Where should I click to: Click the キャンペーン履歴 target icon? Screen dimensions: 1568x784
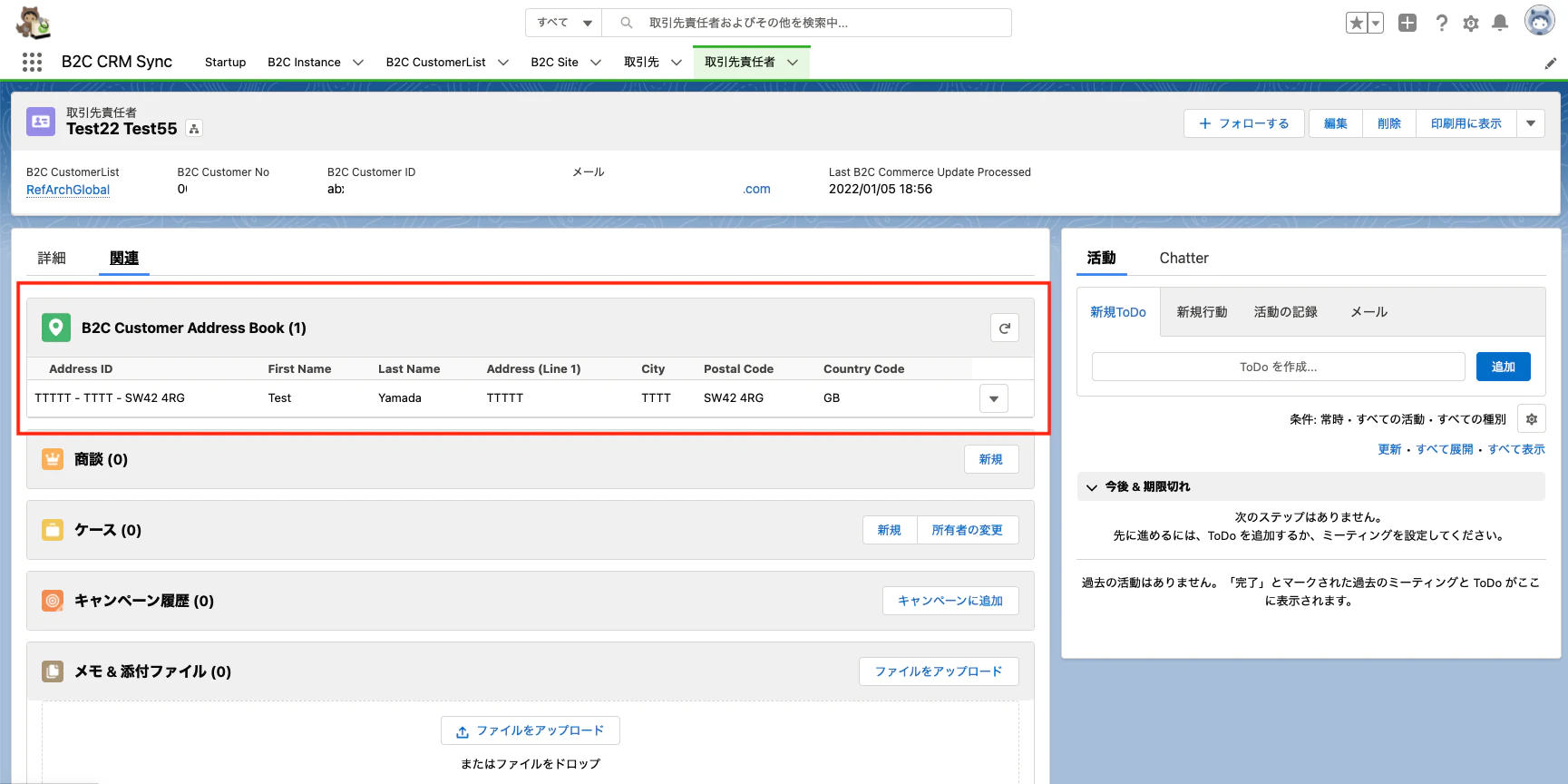53,601
